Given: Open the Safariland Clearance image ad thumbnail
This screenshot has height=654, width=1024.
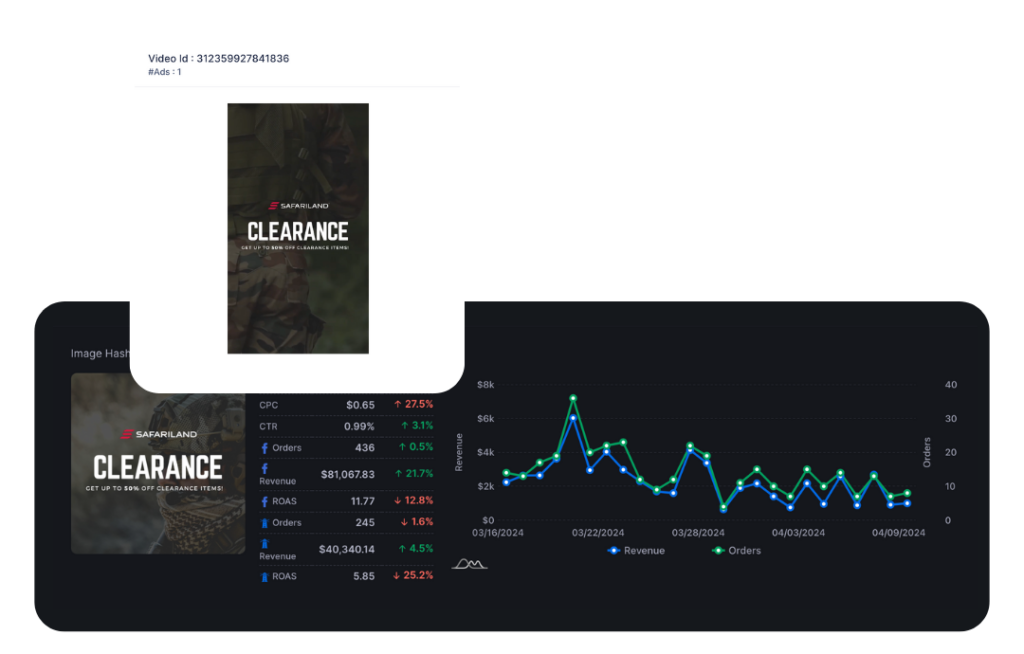Looking at the screenshot, I should (158, 464).
